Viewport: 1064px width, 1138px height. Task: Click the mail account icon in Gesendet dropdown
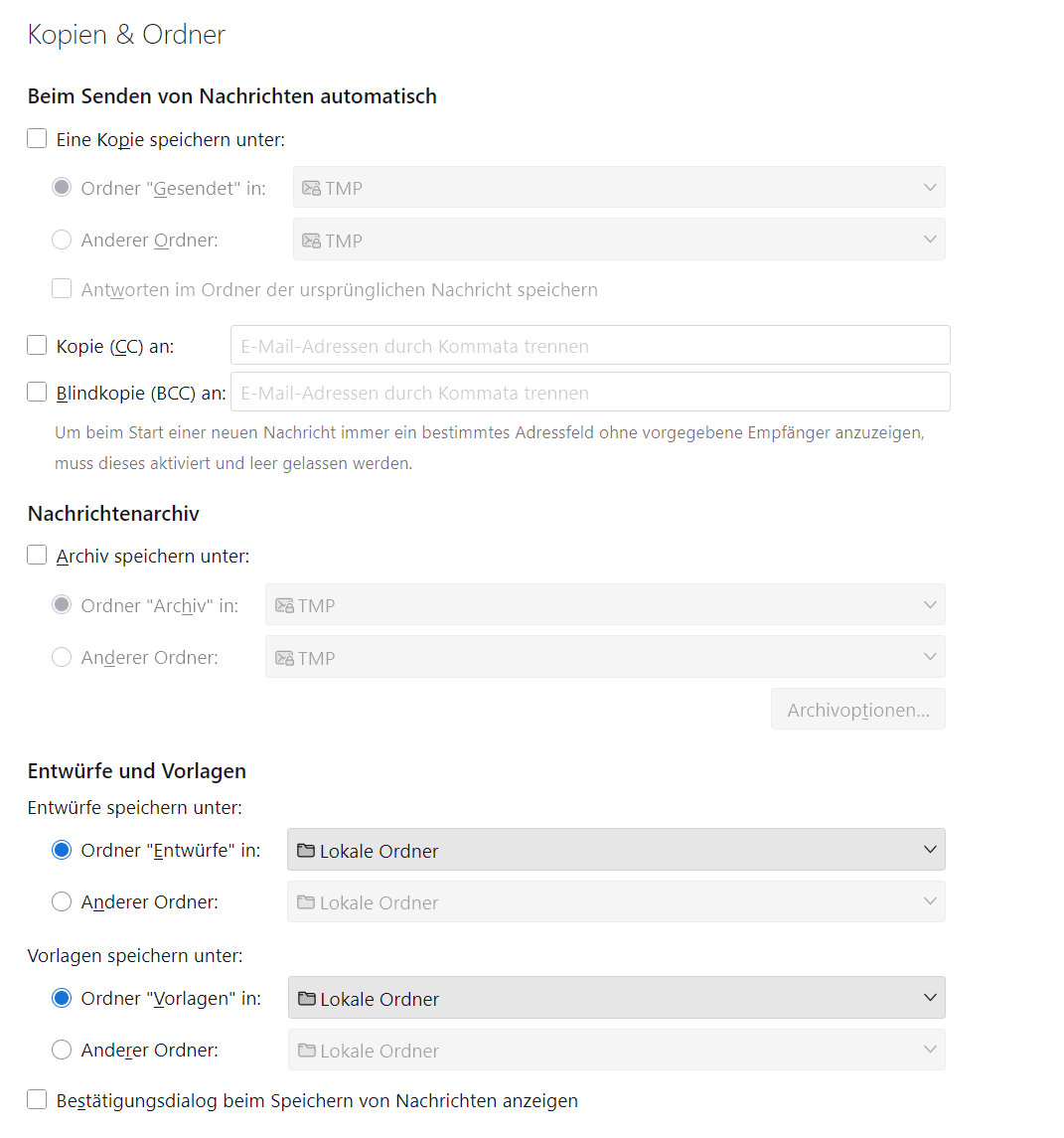[311, 188]
